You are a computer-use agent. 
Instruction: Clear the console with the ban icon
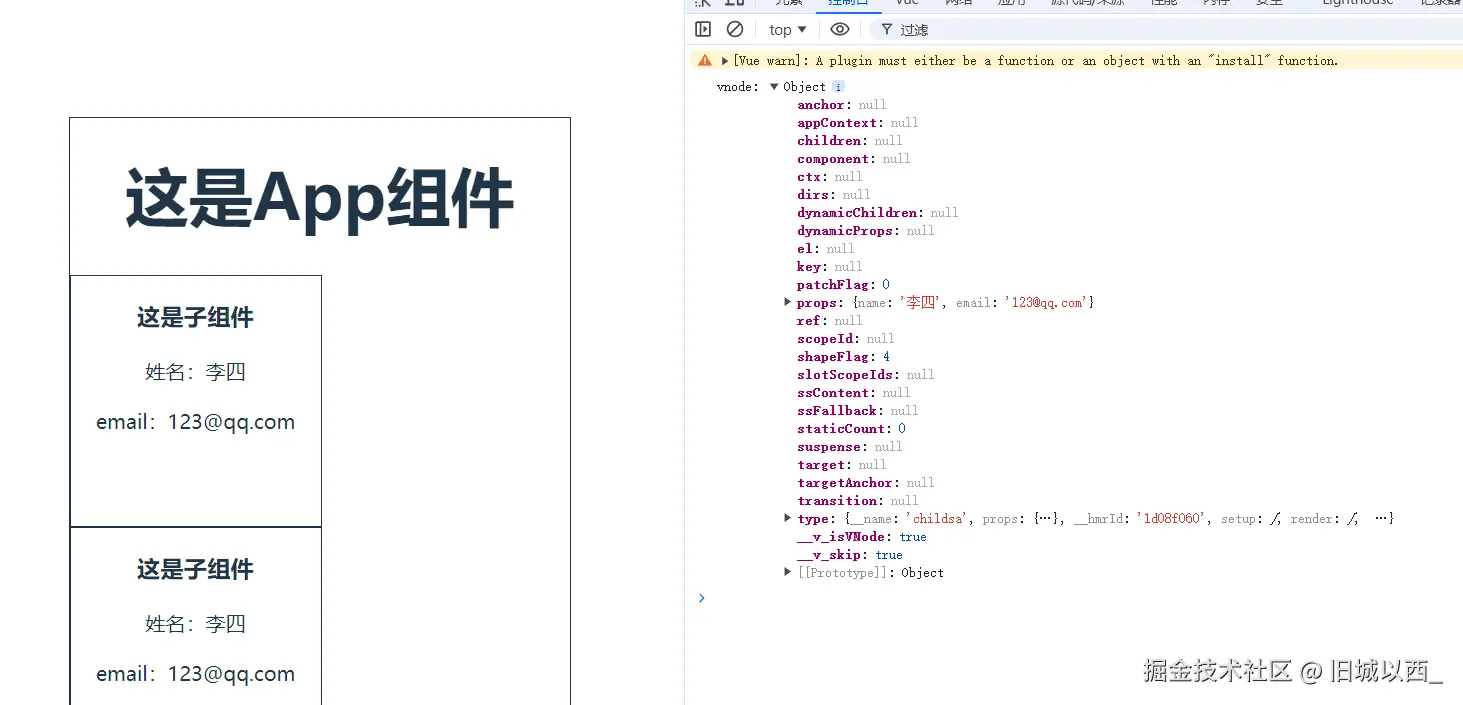click(735, 29)
